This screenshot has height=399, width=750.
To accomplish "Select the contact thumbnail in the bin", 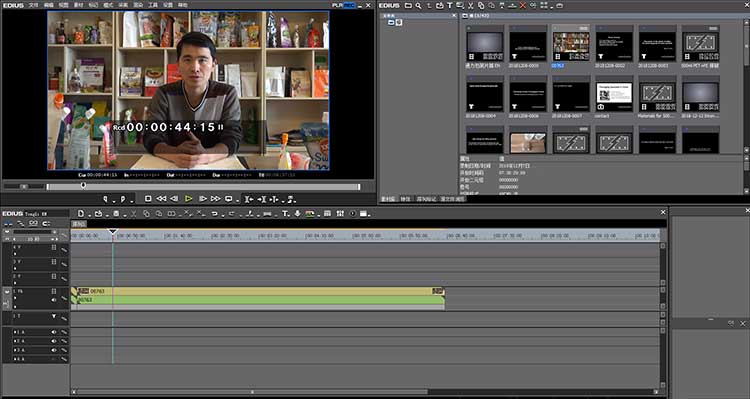I will pyautogui.click(x=614, y=98).
